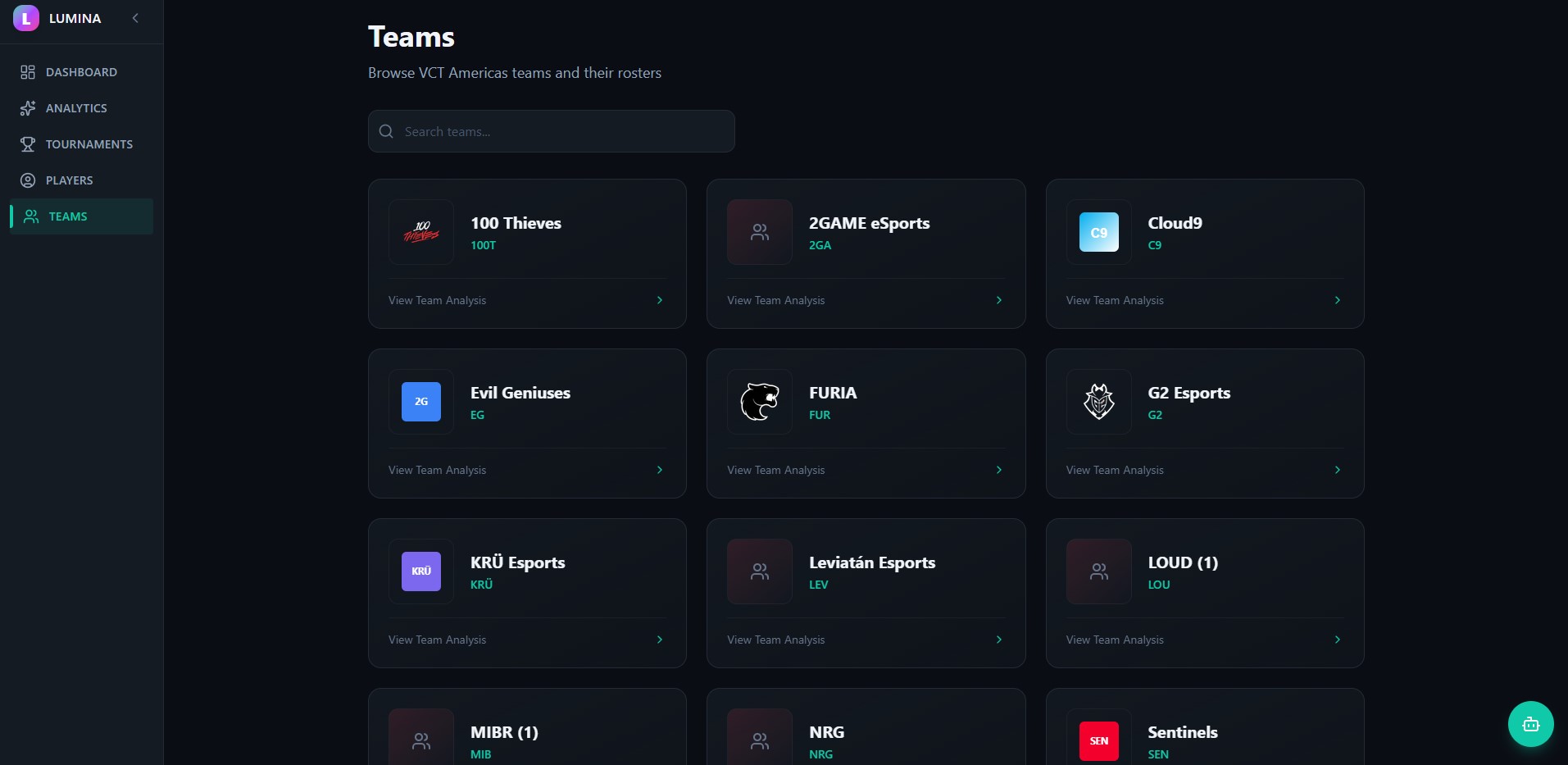Open View Team Analysis for FURIA
Image resolution: width=1568 pixels, height=765 pixels.
(775, 470)
